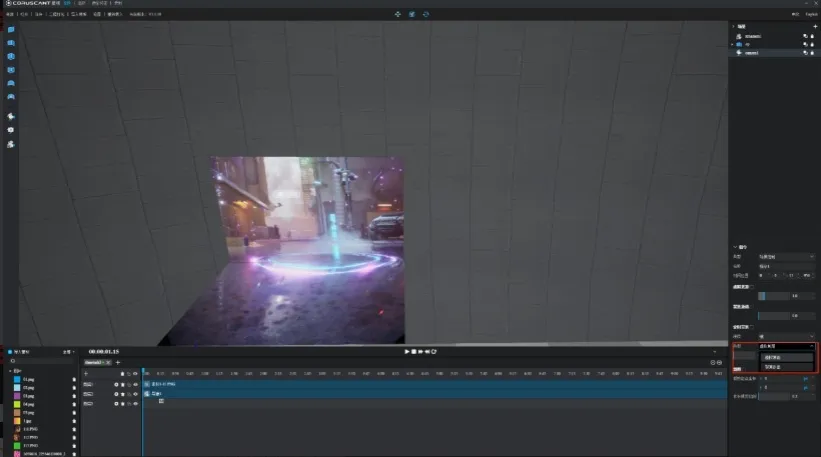Adjust the first properties slider
Viewport: 821px width, 457px height.
coord(774,296)
